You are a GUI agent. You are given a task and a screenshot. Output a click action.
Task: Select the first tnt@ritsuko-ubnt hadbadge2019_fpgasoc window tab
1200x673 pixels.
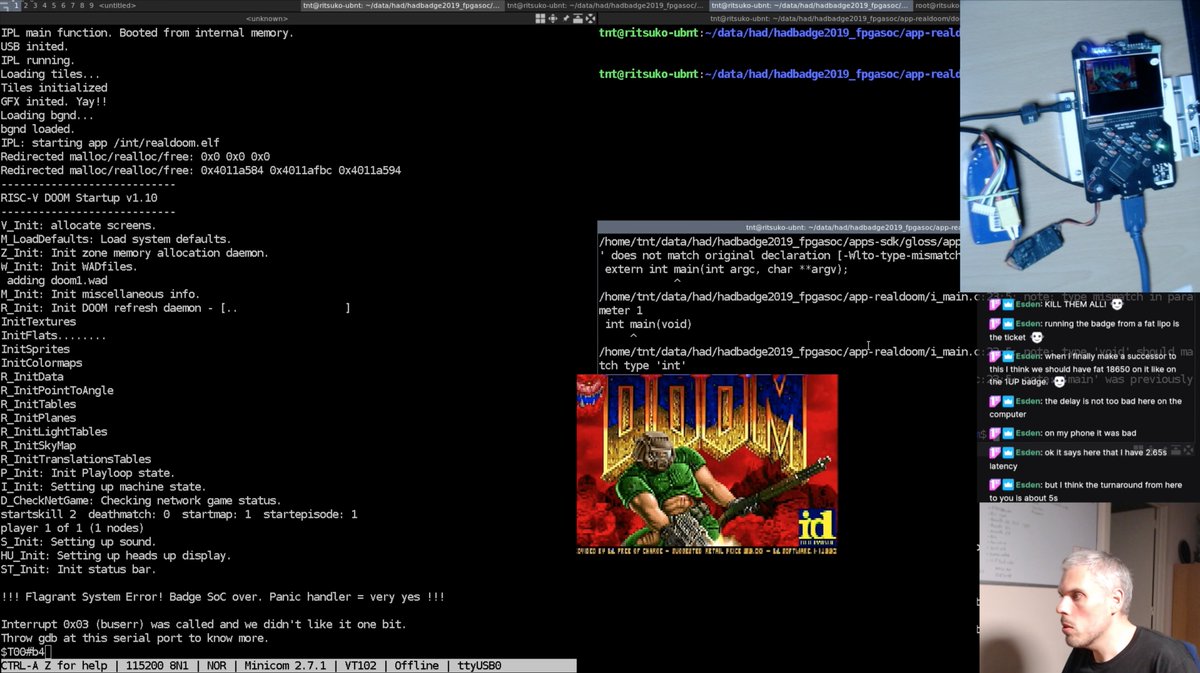pos(402,5)
